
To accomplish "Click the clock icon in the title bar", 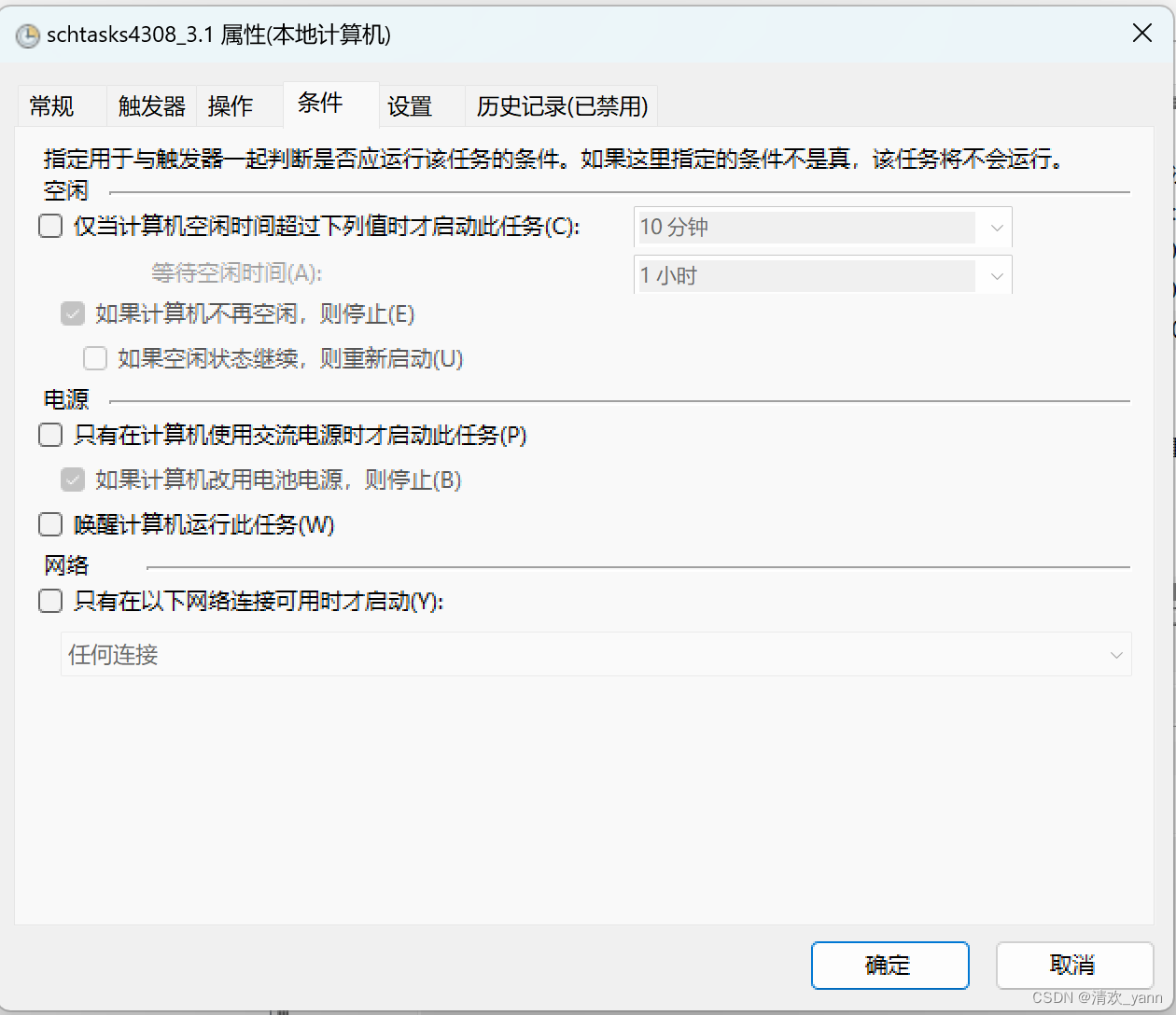I will (28, 35).
